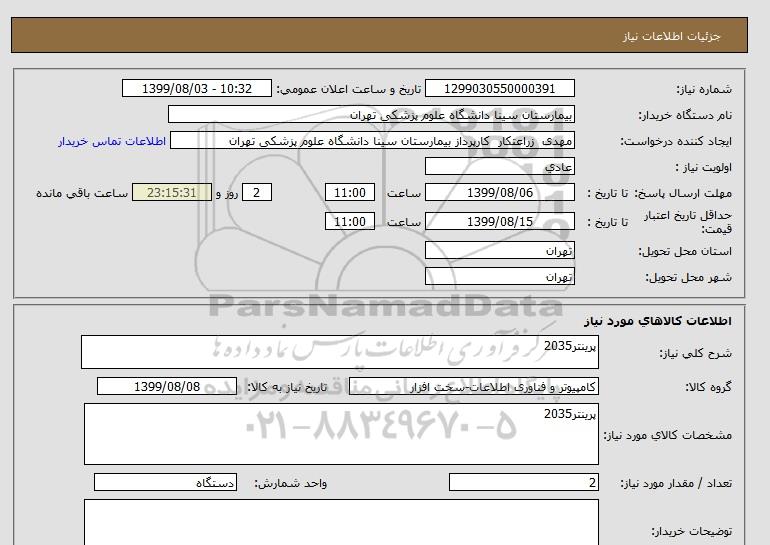Image resolution: width=770 pixels, height=545 pixels.
Task: Select the price validity date 1399/08/15
Action: tap(499, 221)
